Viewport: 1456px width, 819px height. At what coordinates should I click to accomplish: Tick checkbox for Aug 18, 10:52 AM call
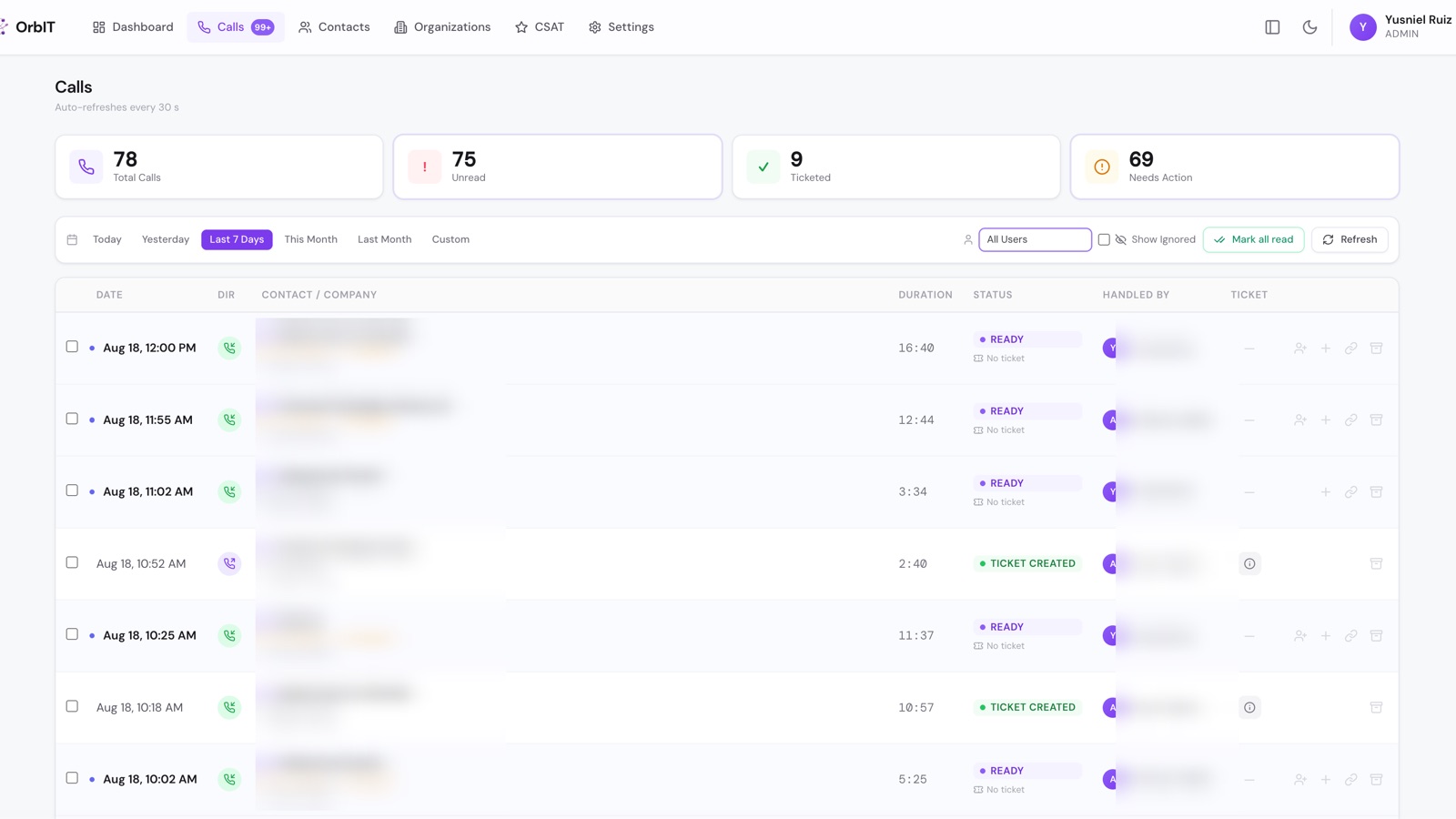tap(72, 562)
